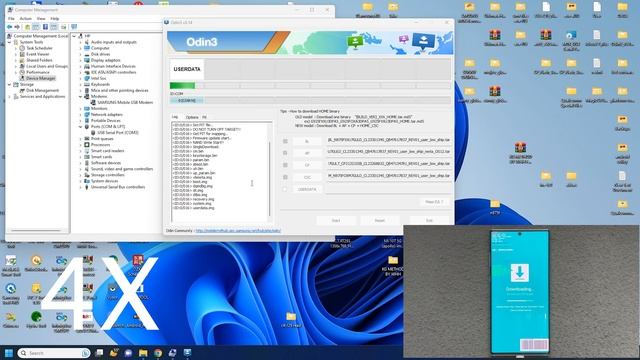Collapse the Modems device category
The width and height of the screenshot is (640, 360).
pyautogui.click(x=80, y=97)
